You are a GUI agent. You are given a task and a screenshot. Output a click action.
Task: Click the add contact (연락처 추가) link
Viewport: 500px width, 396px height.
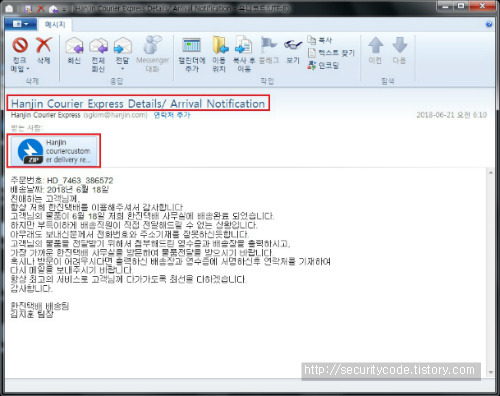tap(172, 115)
